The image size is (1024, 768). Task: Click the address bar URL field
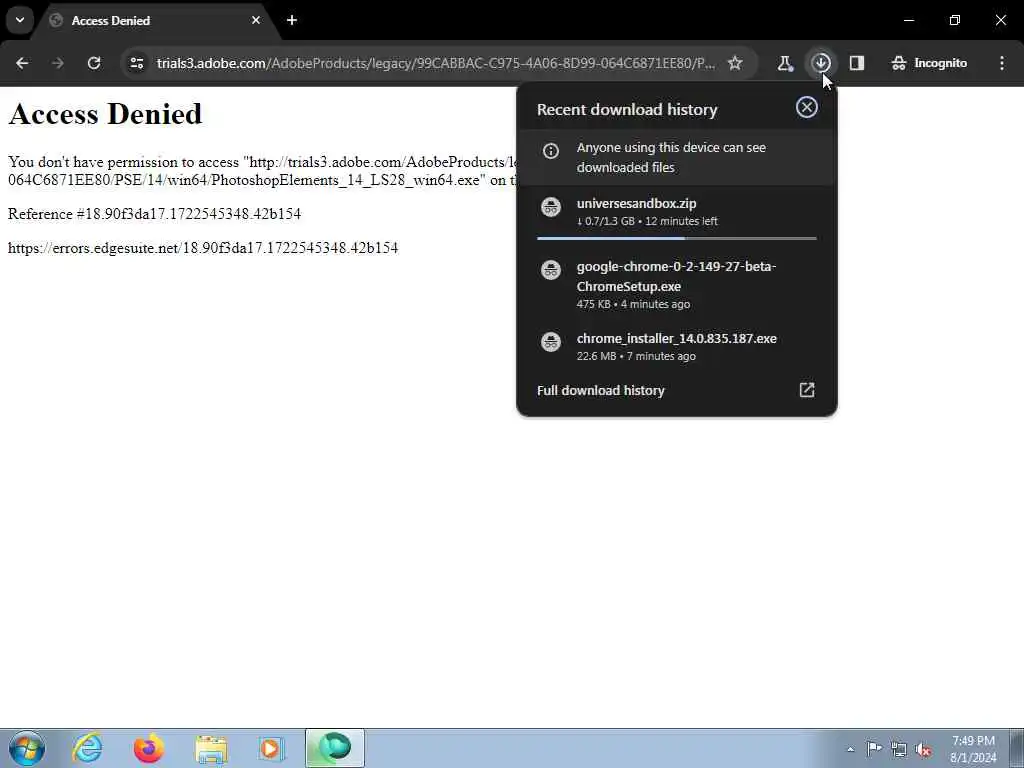coord(436,63)
